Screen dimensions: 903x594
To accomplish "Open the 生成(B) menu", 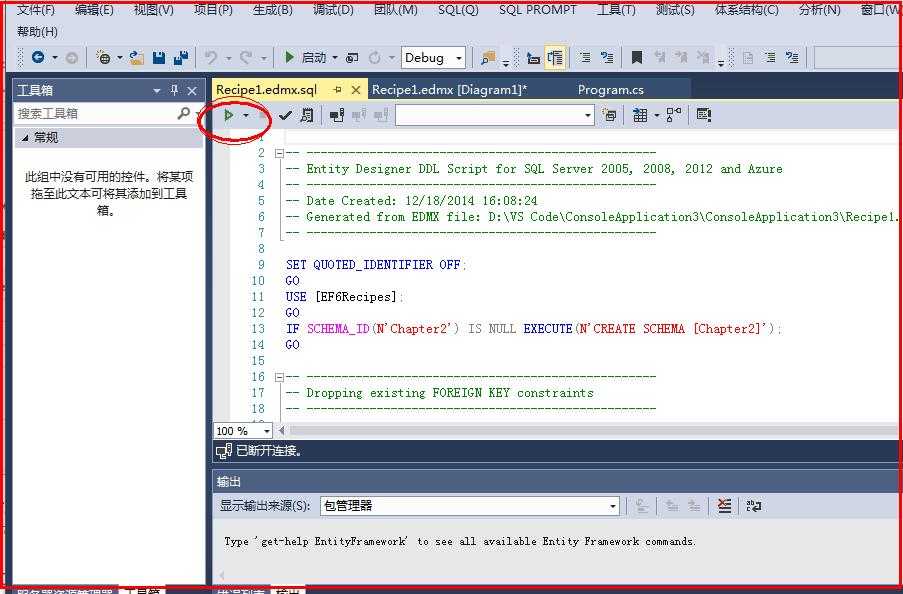I will pyautogui.click(x=272, y=10).
